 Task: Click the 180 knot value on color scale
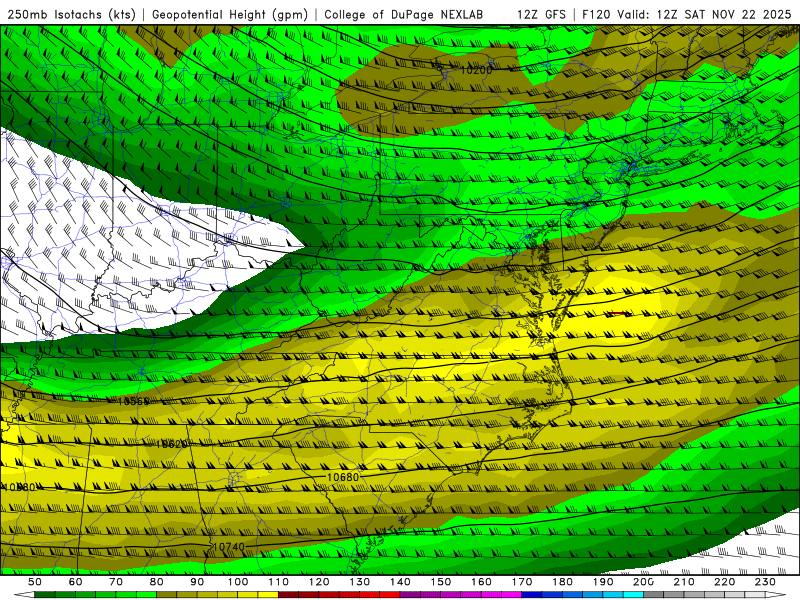(563, 582)
